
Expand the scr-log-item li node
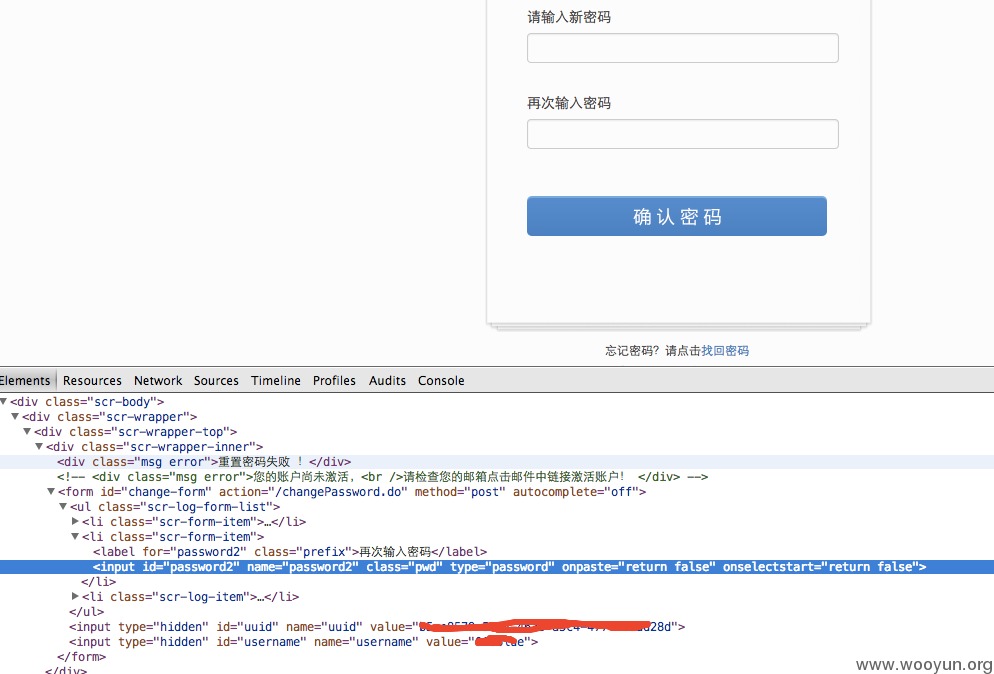(x=75, y=597)
